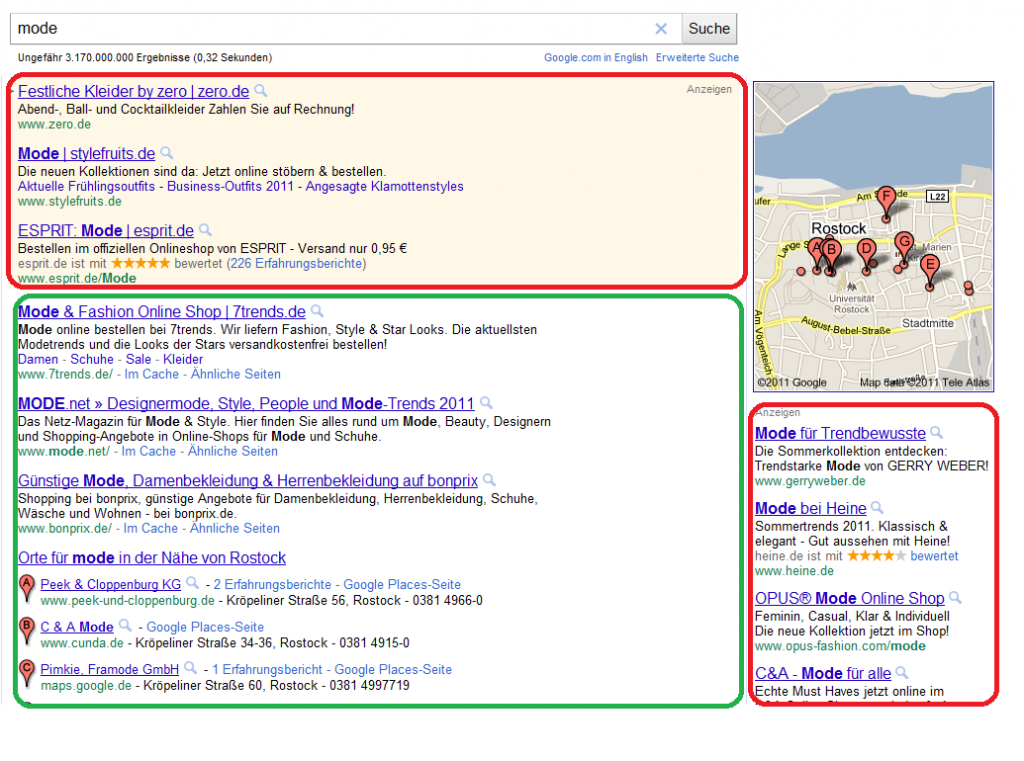
Task: Open Im Cache for mode.net
Action: pyautogui.click(x=149, y=451)
